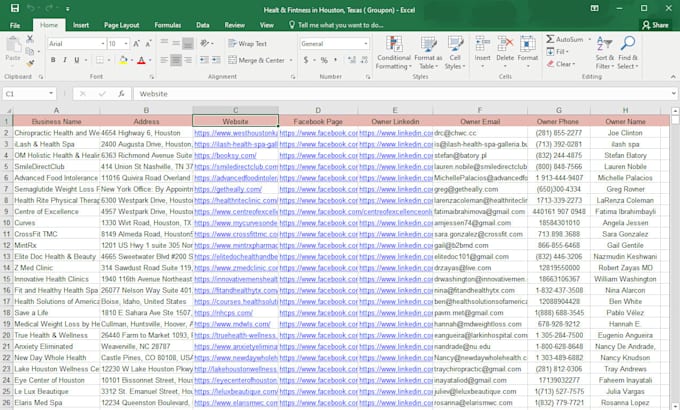This screenshot has height=410, width=680.
Task: Open Format as Table gallery
Action: click(x=428, y=52)
